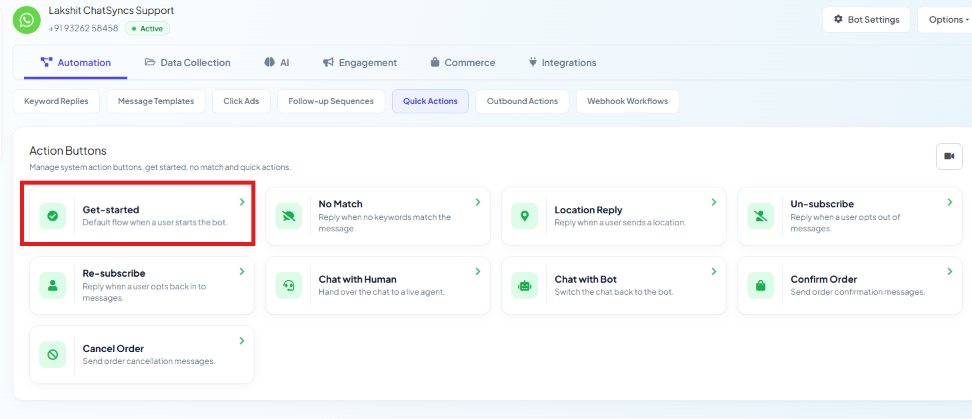
Task: Click the Get-started card title
Action: 111,210
